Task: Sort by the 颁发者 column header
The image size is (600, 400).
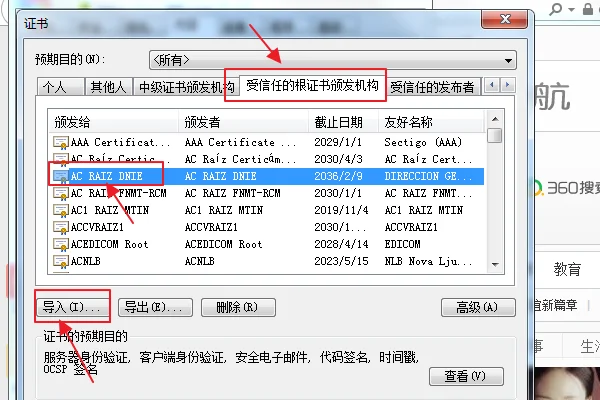Action: [x=243, y=122]
